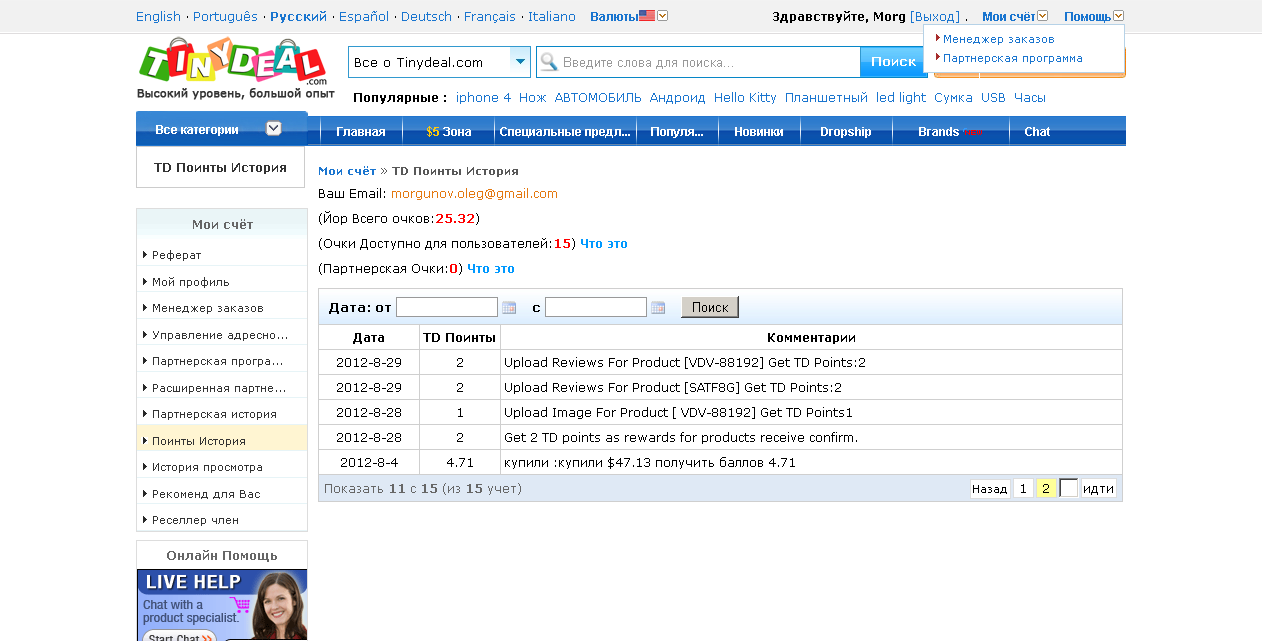Expand the Все категории menu

coord(221,129)
